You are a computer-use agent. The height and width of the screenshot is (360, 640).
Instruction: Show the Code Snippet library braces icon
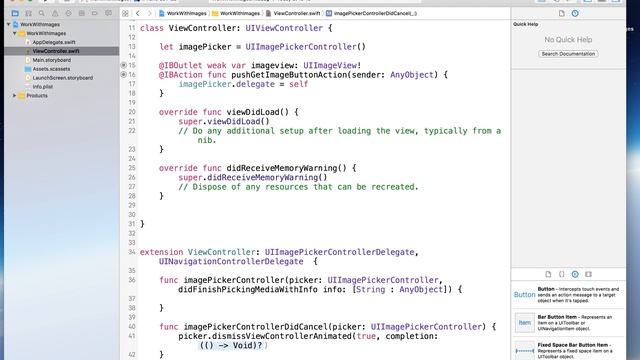[x=562, y=274]
